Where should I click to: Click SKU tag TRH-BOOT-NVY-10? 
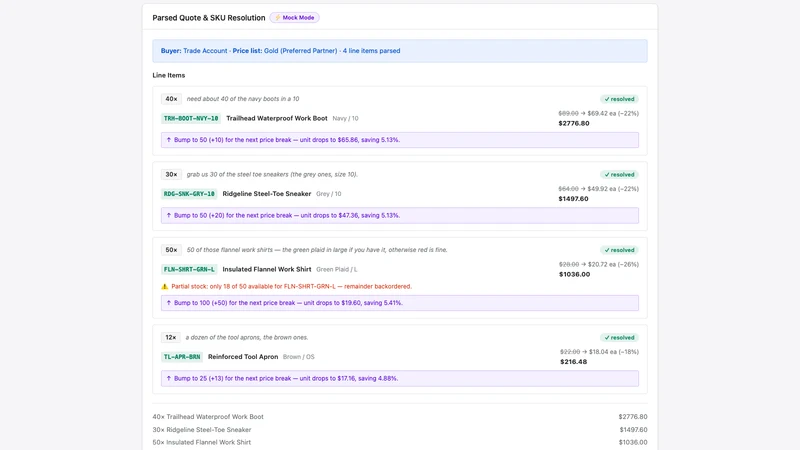click(x=191, y=118)
